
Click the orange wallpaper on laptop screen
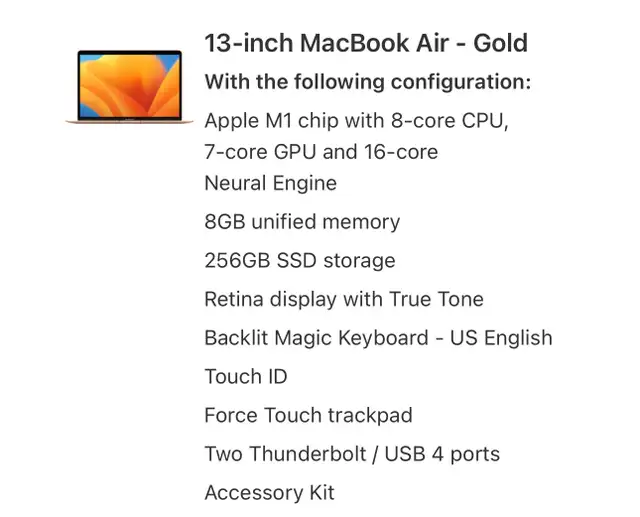(129, 86)
